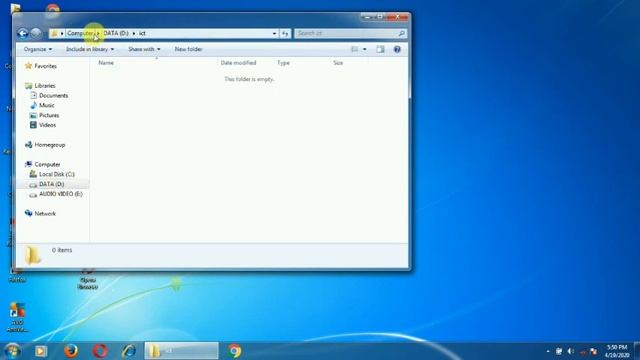Image resolution: width=640 pixels, height=360 pixels.
Task: Sort by Date modified column
Action: [x=238, y=63]
